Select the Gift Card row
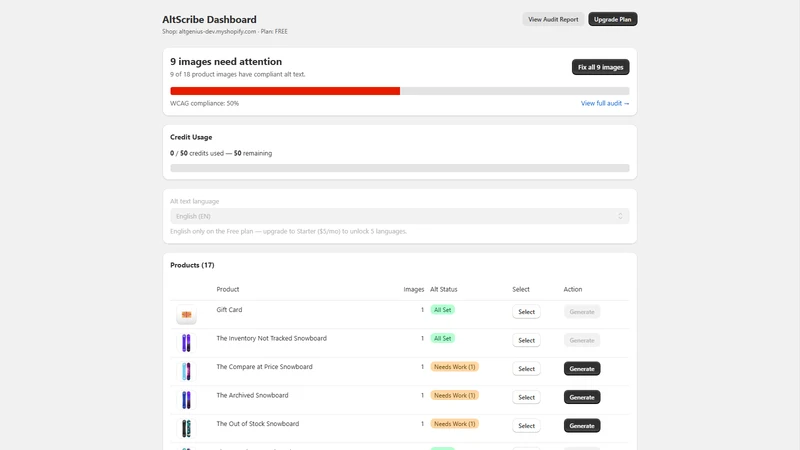Image resolution: width=800 pixels, height=450 pixels. [x=526, y=312]
